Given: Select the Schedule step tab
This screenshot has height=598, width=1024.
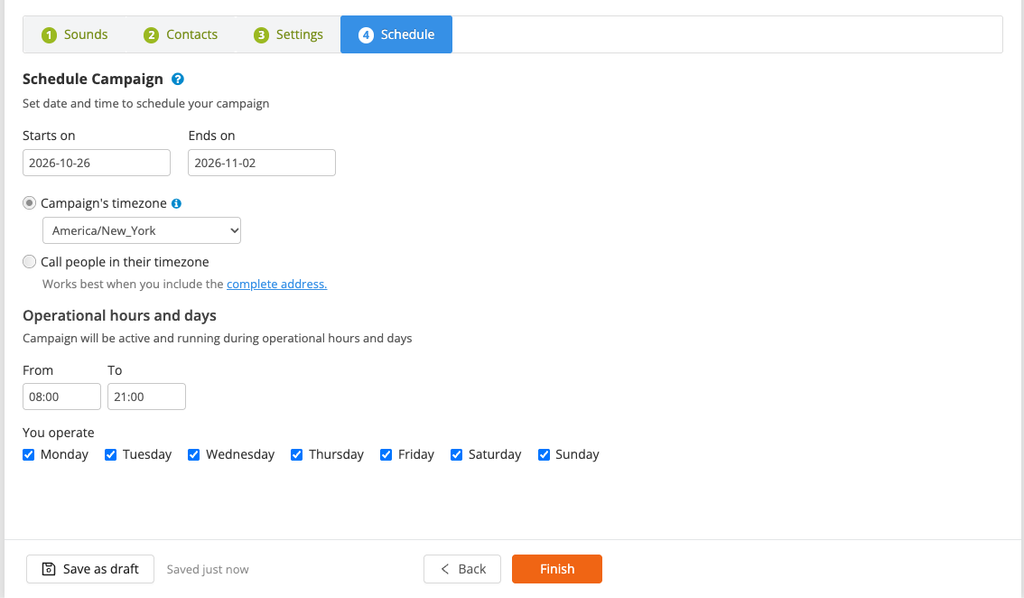Looking at the screenshot, I should click(396, 35).
